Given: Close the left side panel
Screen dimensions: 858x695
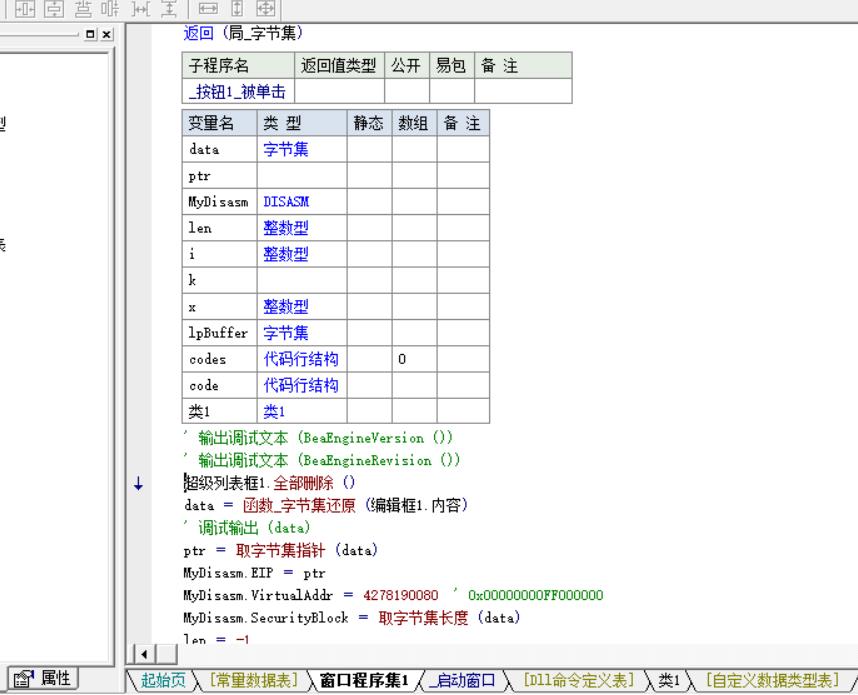Looking at the screenshot, I should [x=107, y=34].
